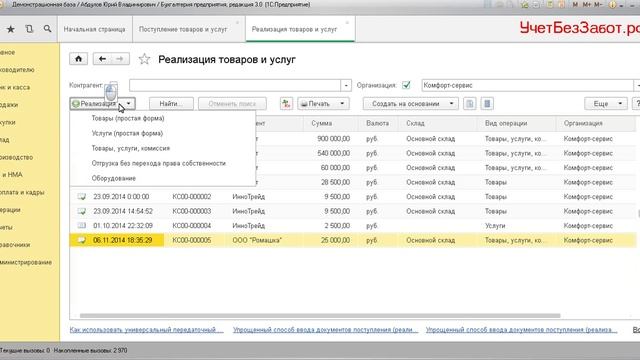This screenshot has height=360, width=640.
Task: Go to home page via house button
Action: [x=78, y=59]
